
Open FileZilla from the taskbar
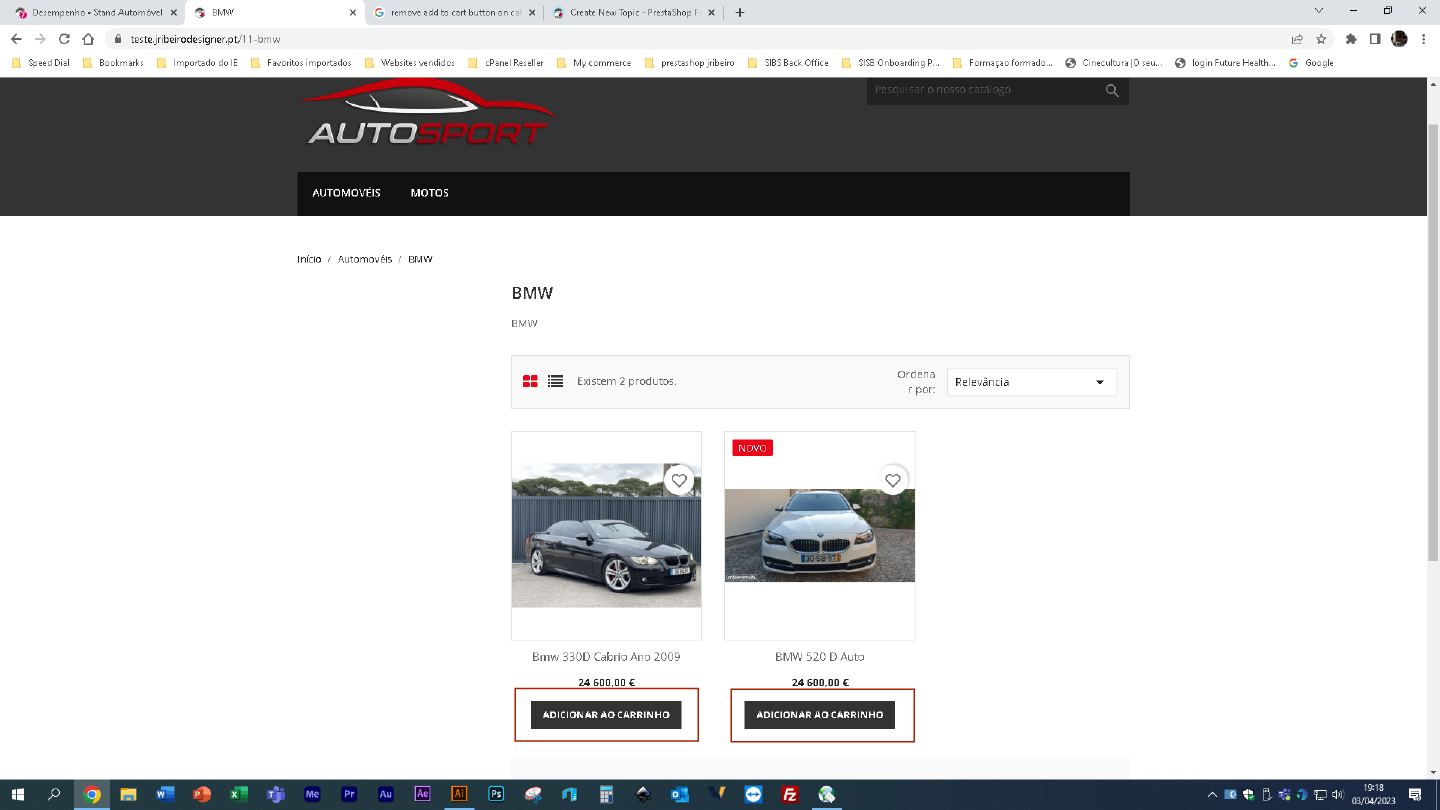[x=790, y=795]
